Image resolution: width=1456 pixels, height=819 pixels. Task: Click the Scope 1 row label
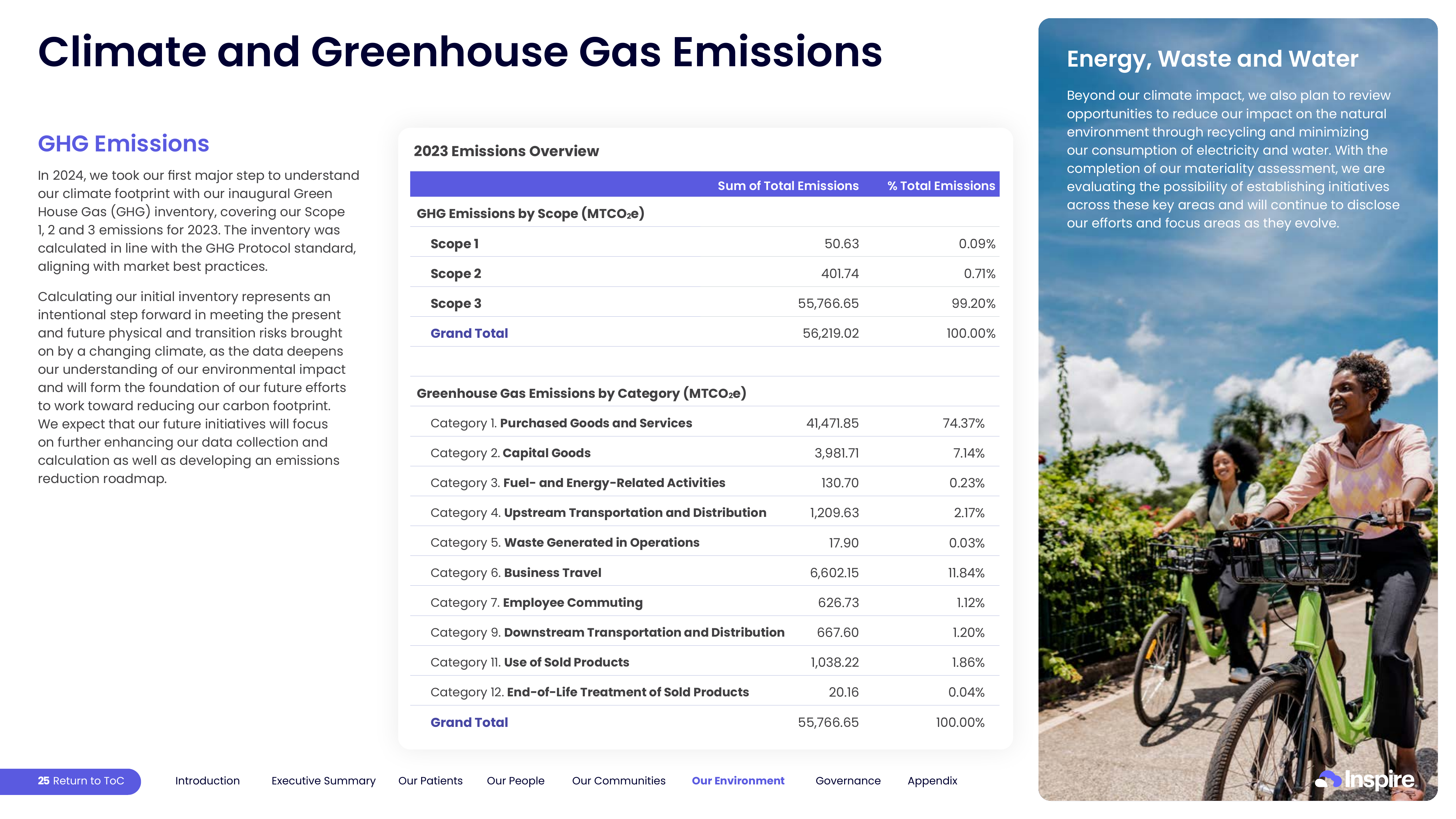pyautogui.click(x=454, y=244)
